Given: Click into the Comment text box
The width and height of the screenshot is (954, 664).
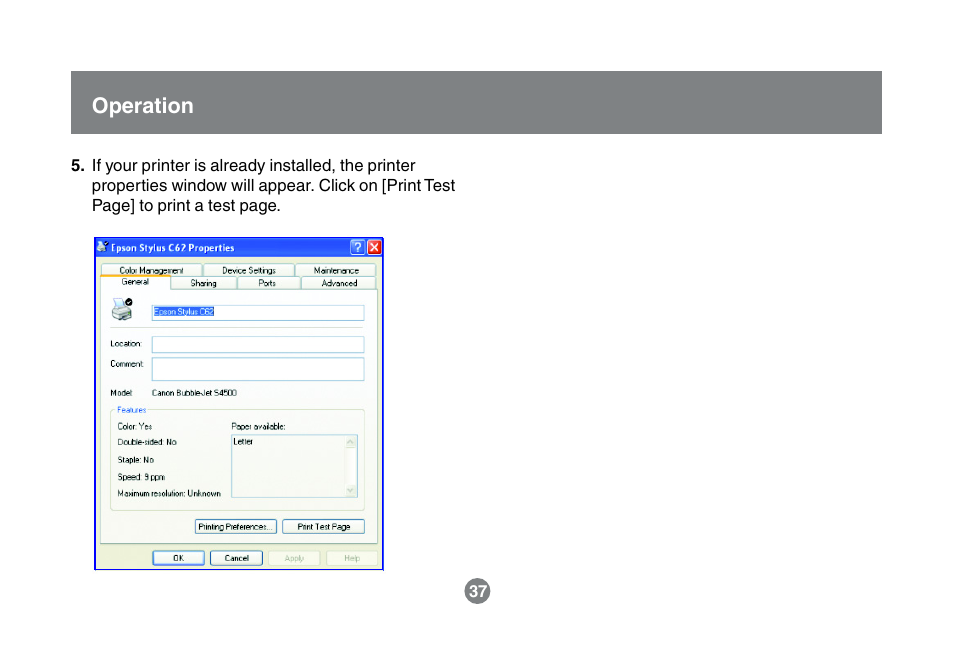Looking at the screenshot, I should pyautogui.click(x=258, y=369).
